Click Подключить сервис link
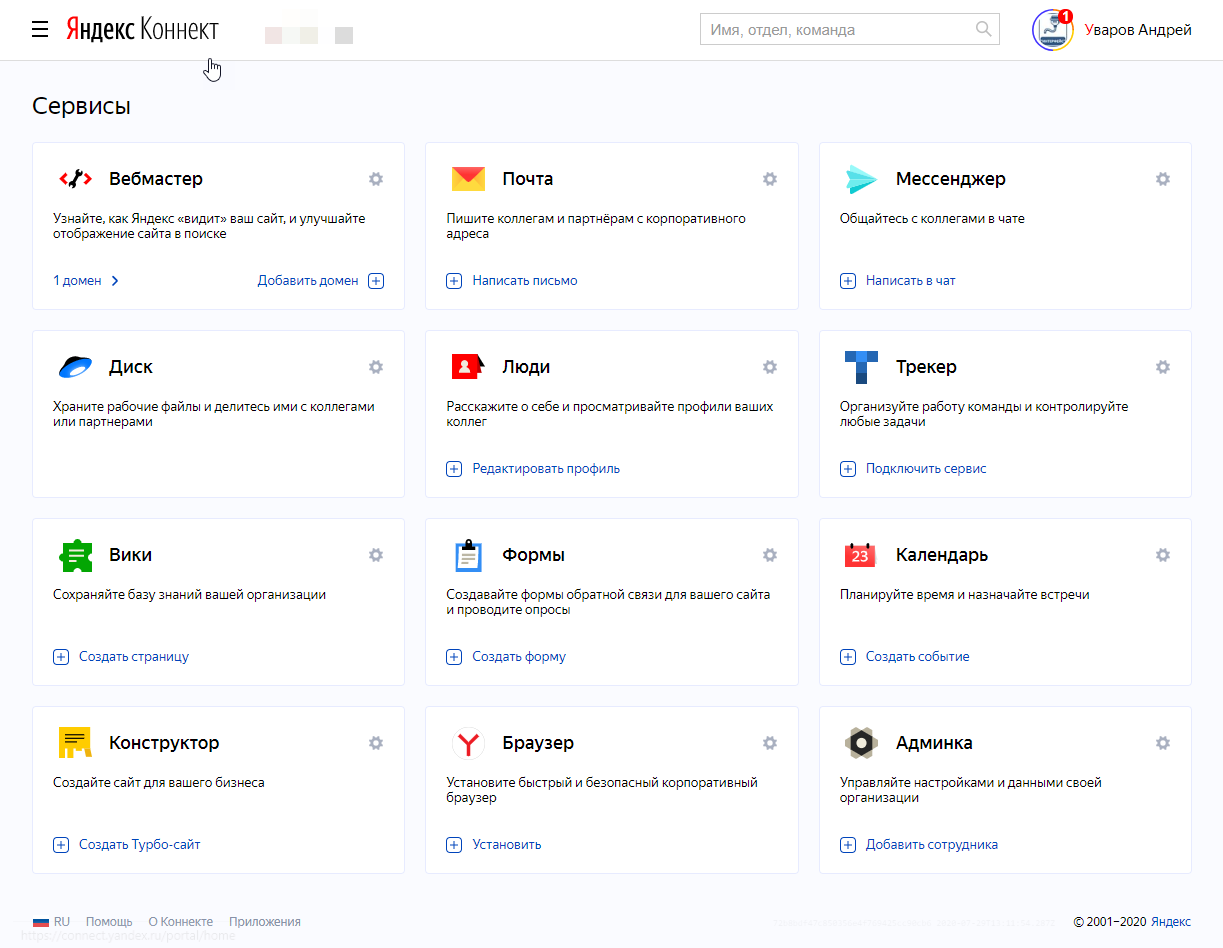Image resolution: width=1223 pixels, height=948 pixels. [926, 469]
